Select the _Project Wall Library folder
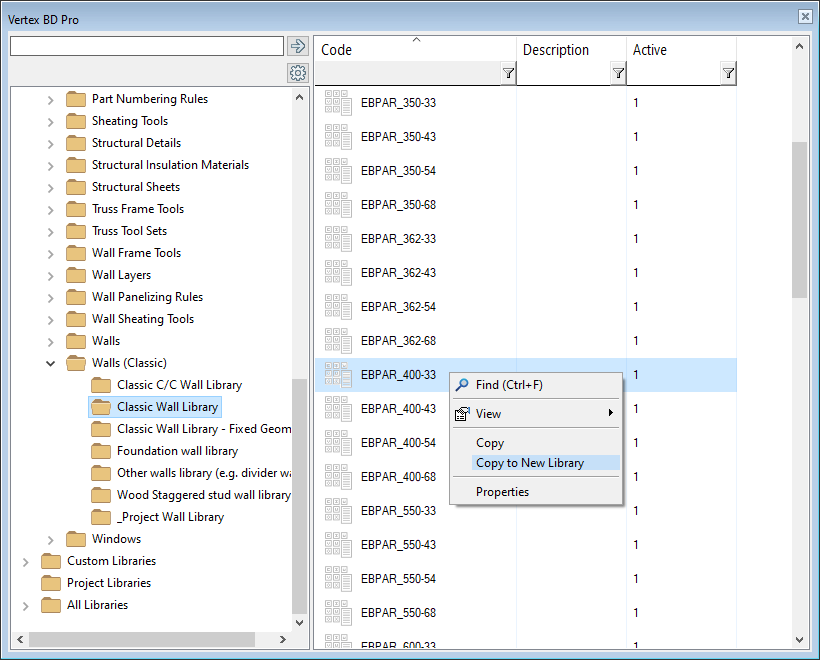 [x=170, y=517]
